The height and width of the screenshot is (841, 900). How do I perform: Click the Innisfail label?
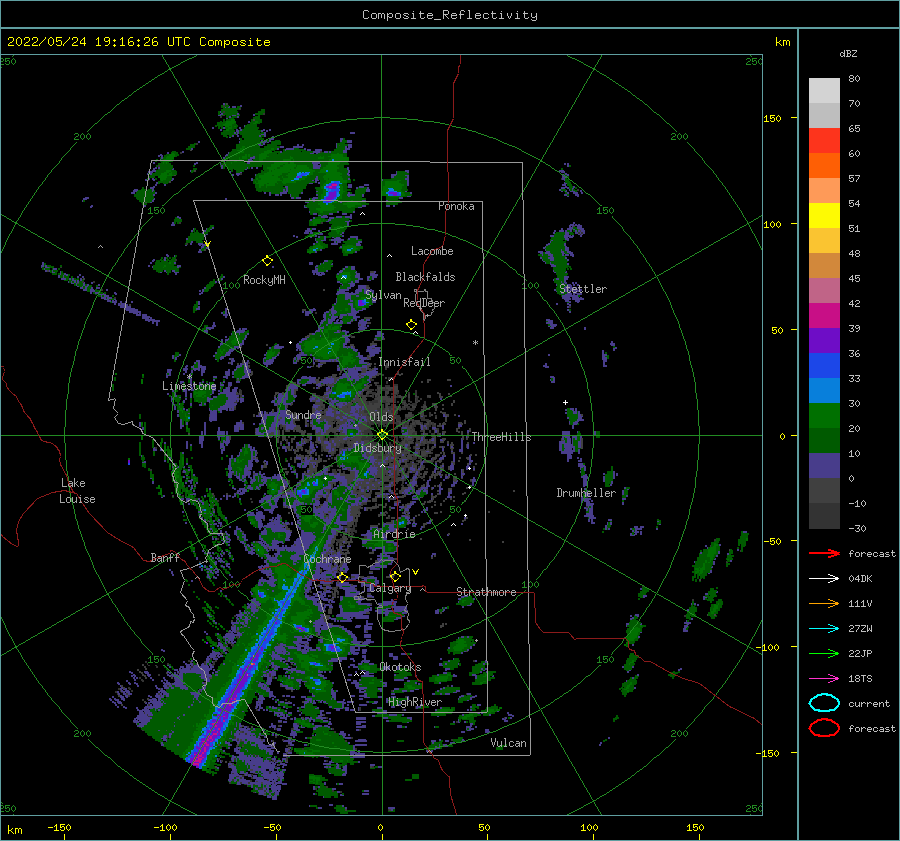404,362
